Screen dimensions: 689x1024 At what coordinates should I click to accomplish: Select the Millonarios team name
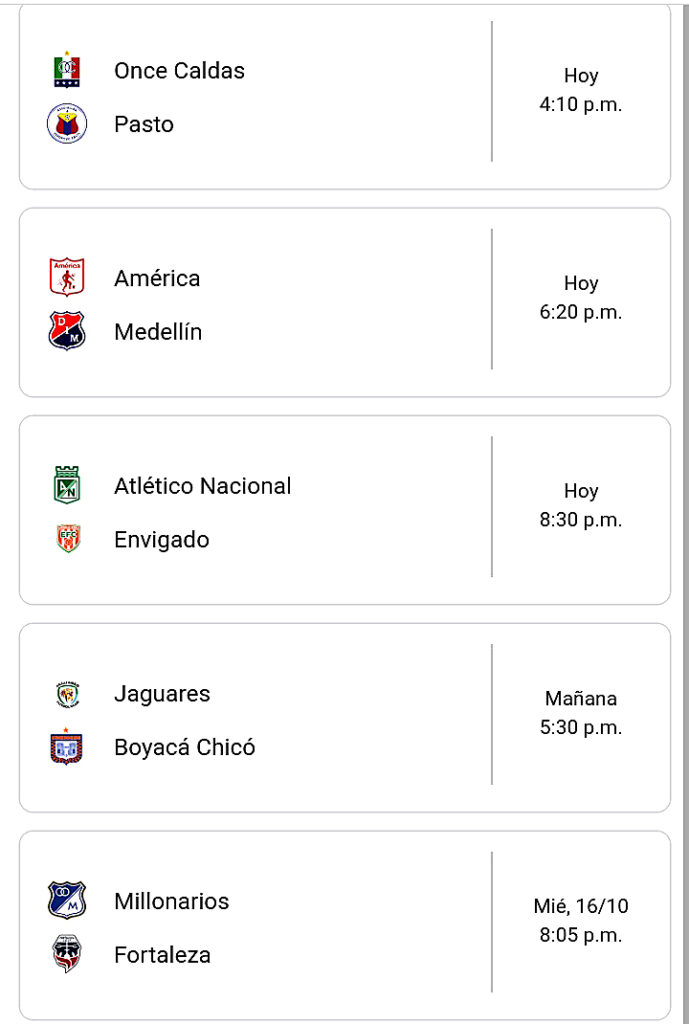click(x=171, y=901)
